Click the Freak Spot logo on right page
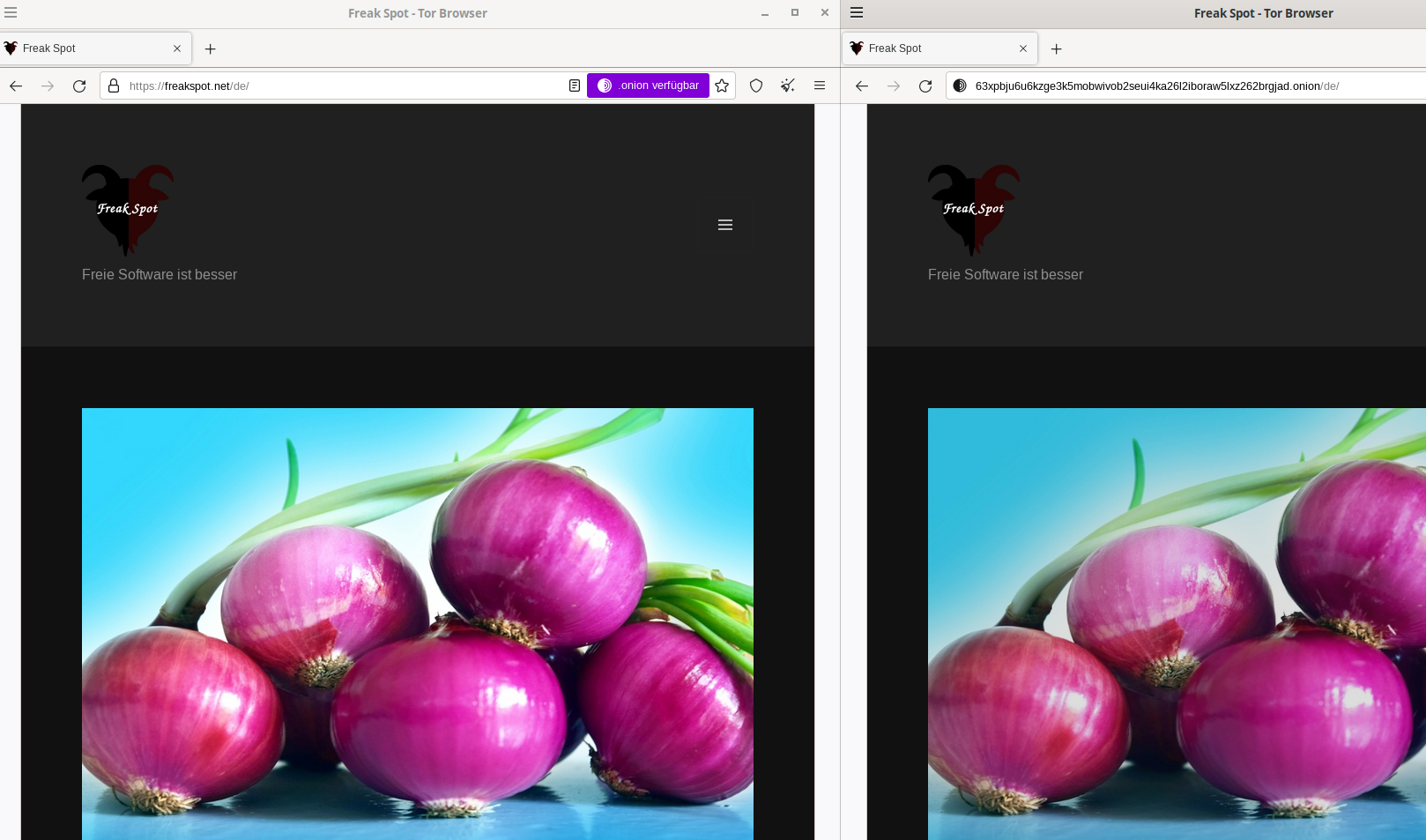Viewport: 1426px width, 840px height. (974, 210)
